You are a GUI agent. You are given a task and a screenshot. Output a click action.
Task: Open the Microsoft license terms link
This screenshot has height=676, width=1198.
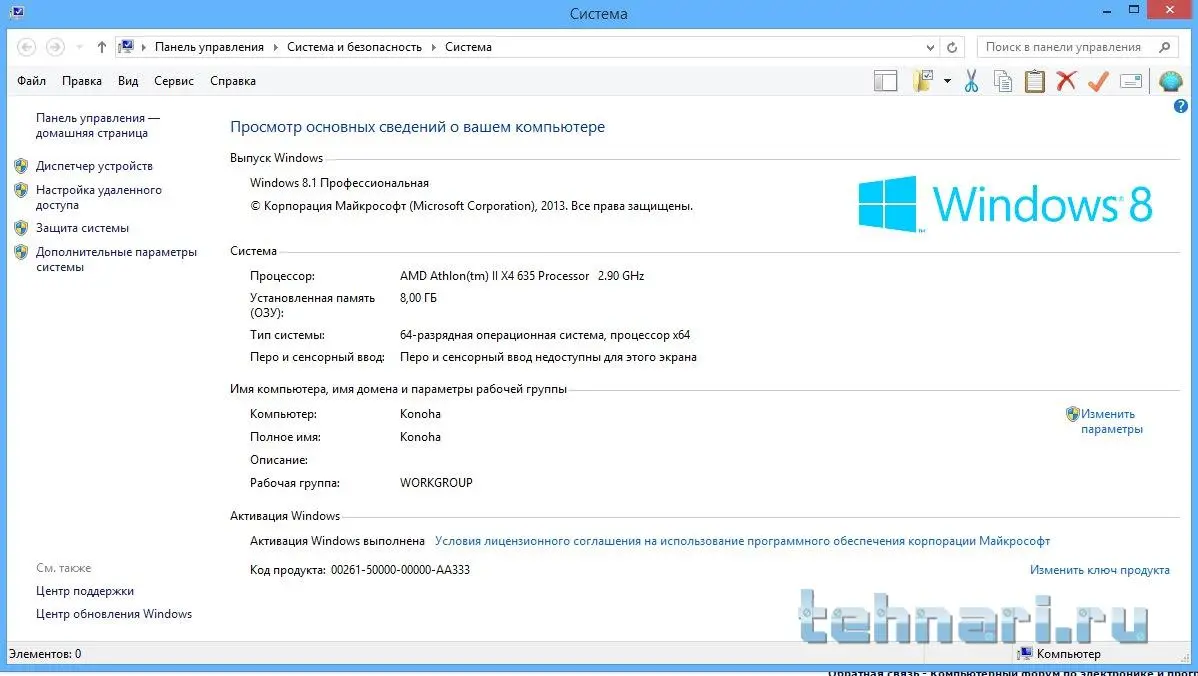click(x=742, y=541)
